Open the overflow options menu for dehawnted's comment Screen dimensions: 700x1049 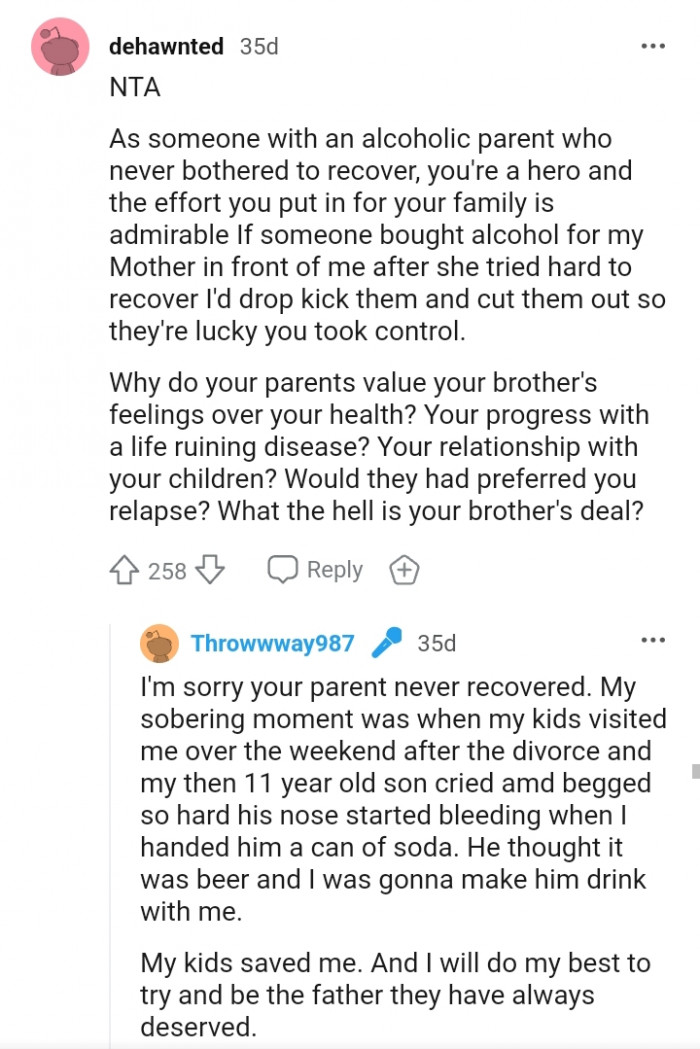[652, 45]
